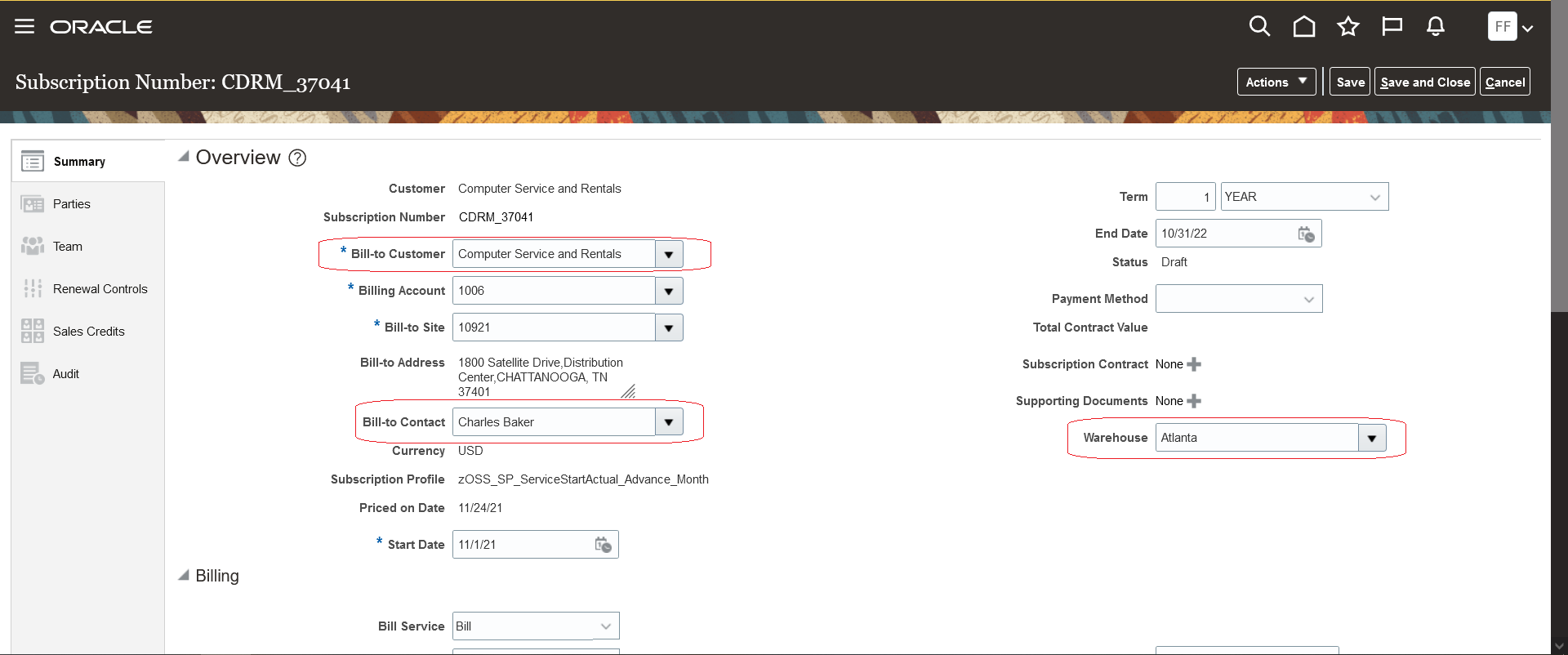Image resolution: width=1568 pixels, height=655 pixels.
Task: Open the FF user profile menu
Action: [1510, 27]
